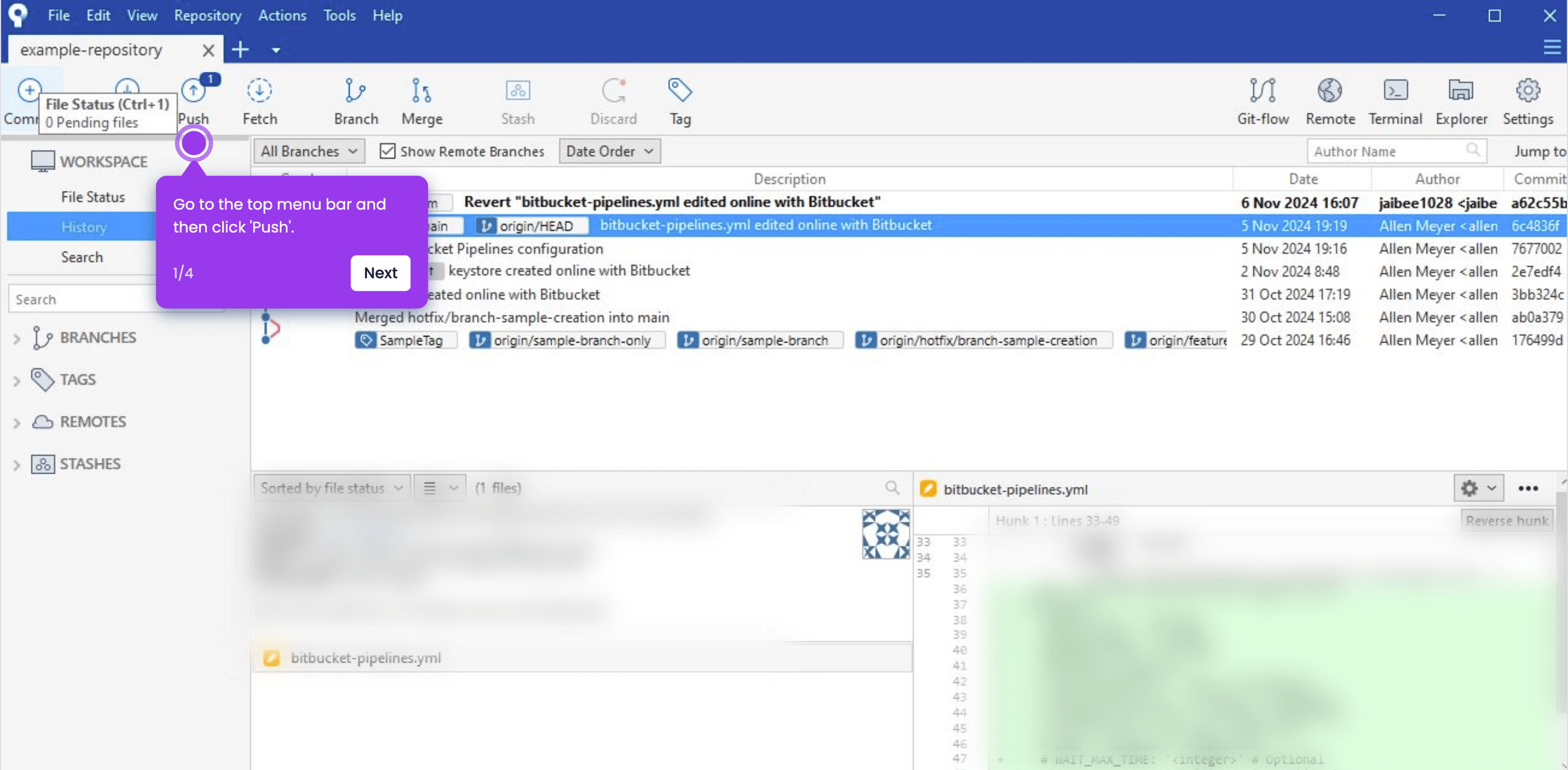Click the Discard toolbar icon
The height and width of the screenshot is (770, 1568).
614,91
